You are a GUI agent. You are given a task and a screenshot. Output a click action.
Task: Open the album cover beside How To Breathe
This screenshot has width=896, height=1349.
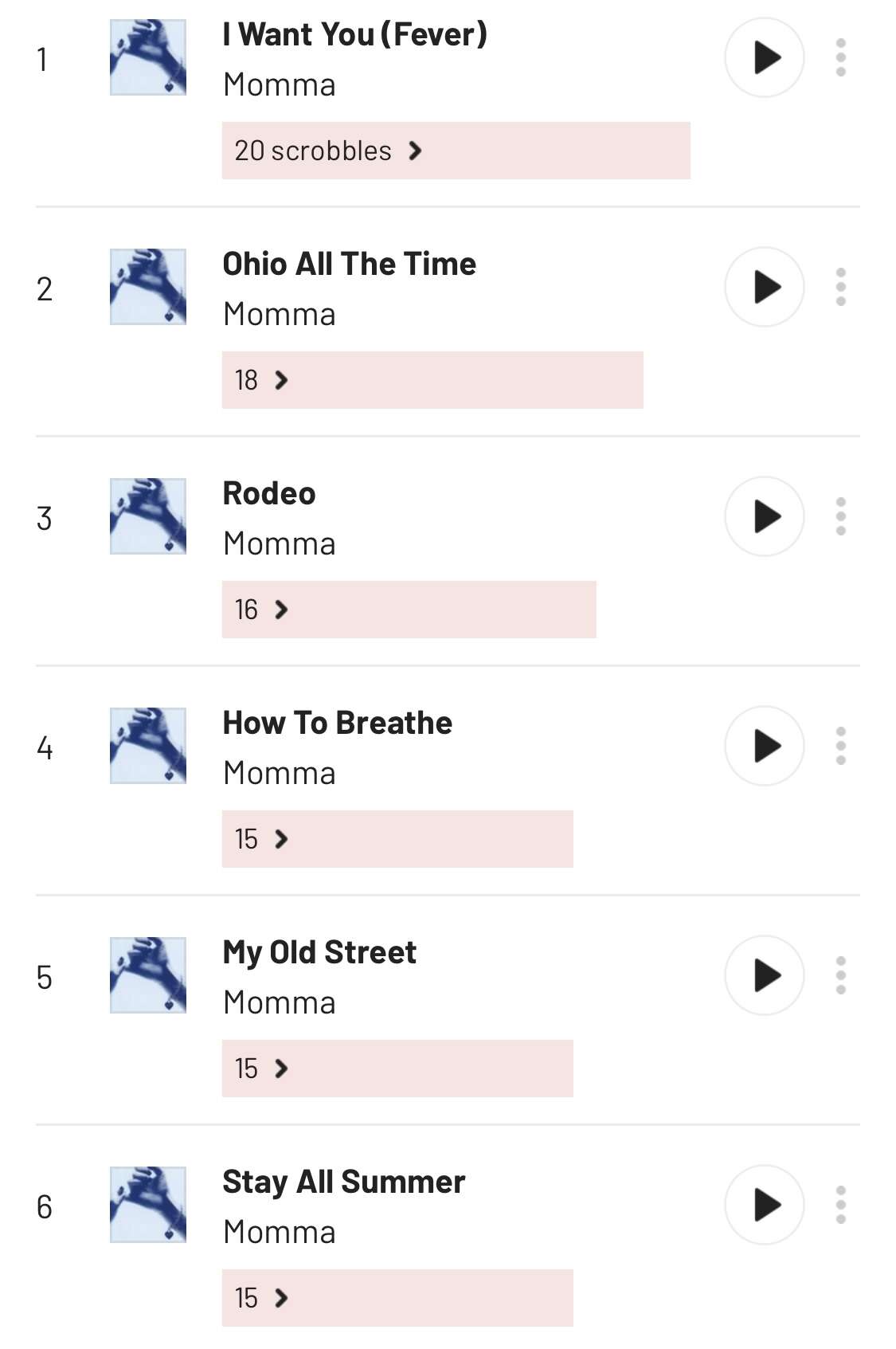coord(148,746)
